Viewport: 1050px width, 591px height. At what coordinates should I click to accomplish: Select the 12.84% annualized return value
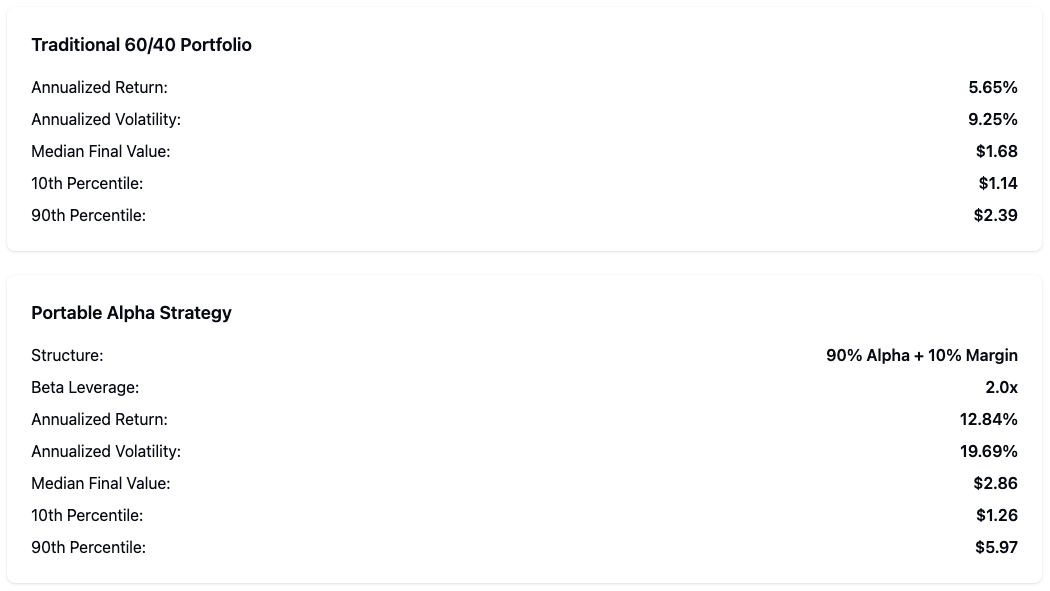pos(988,419)
